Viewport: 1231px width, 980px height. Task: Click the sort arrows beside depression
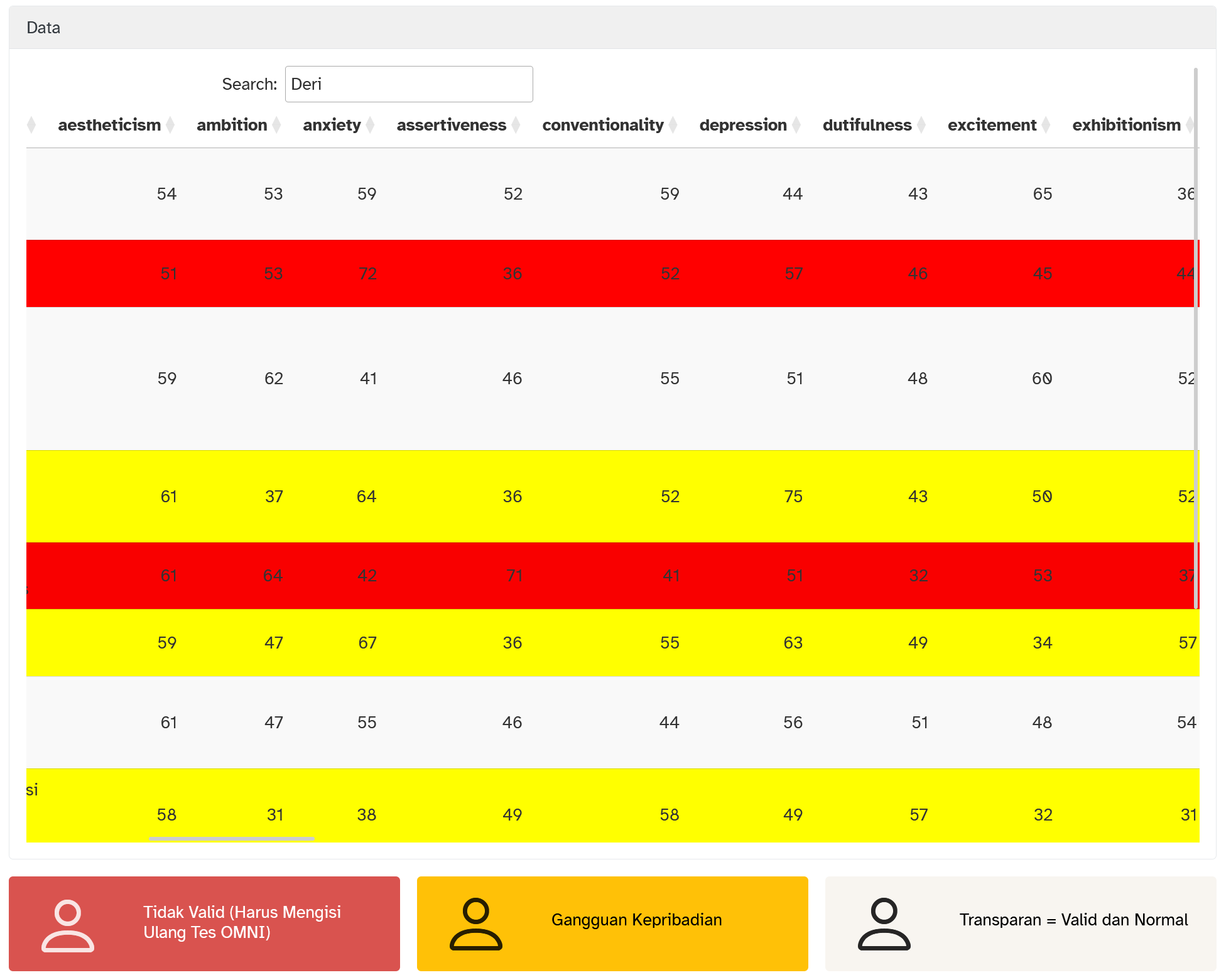[796, 125]
